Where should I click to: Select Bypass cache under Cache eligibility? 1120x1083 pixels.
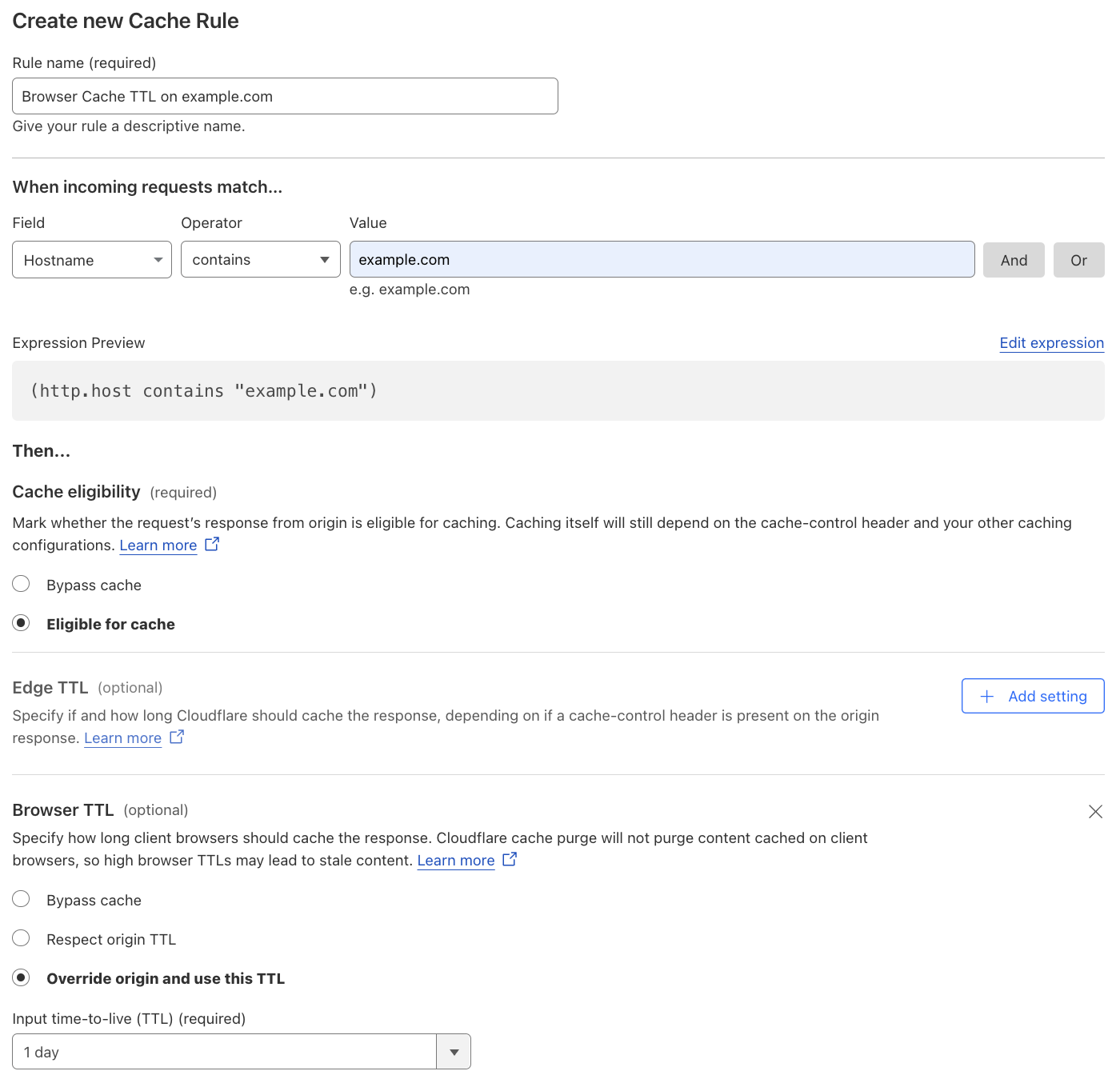click(x=21, y=583)
